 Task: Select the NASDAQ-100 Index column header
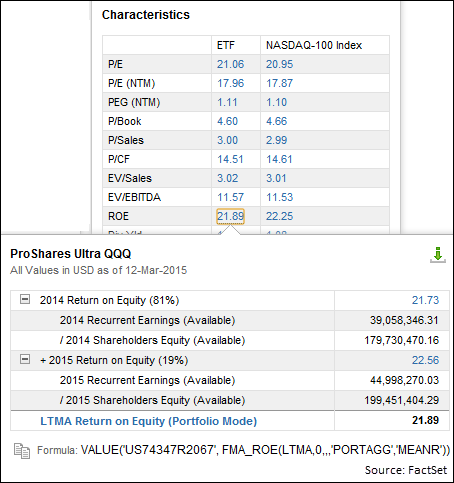coord(314,45)
